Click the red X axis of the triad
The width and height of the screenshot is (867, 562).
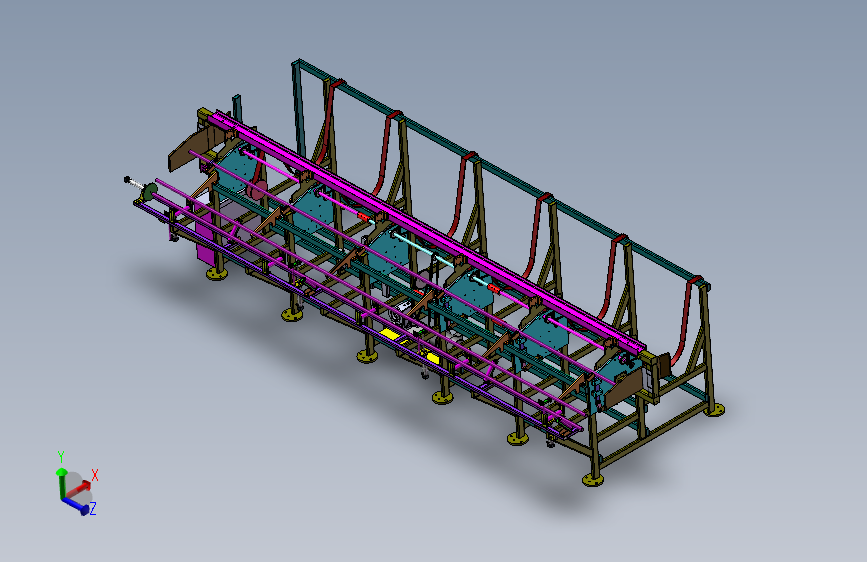pos(79,488)
